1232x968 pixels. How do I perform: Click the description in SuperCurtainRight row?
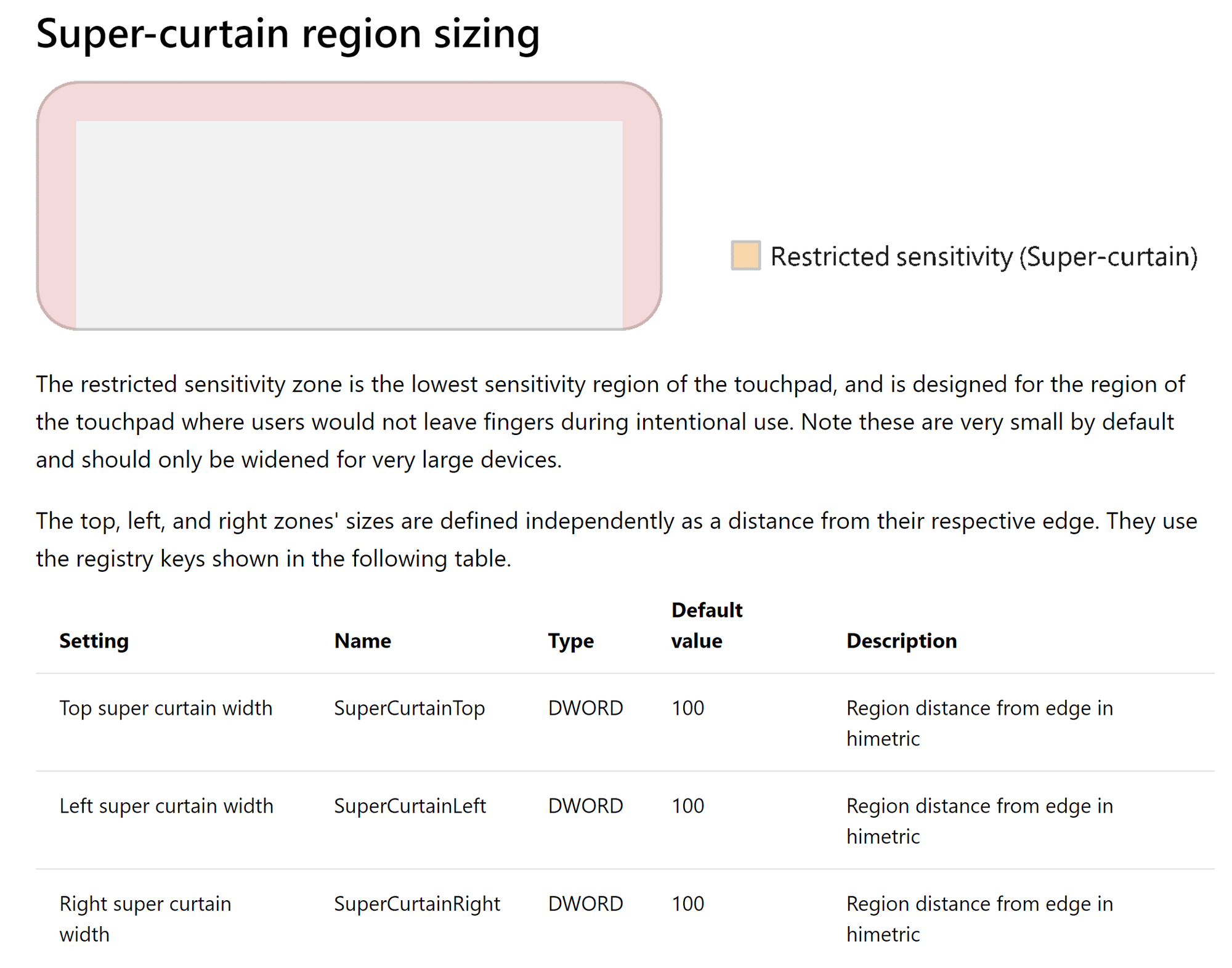[x=979, y=919]
